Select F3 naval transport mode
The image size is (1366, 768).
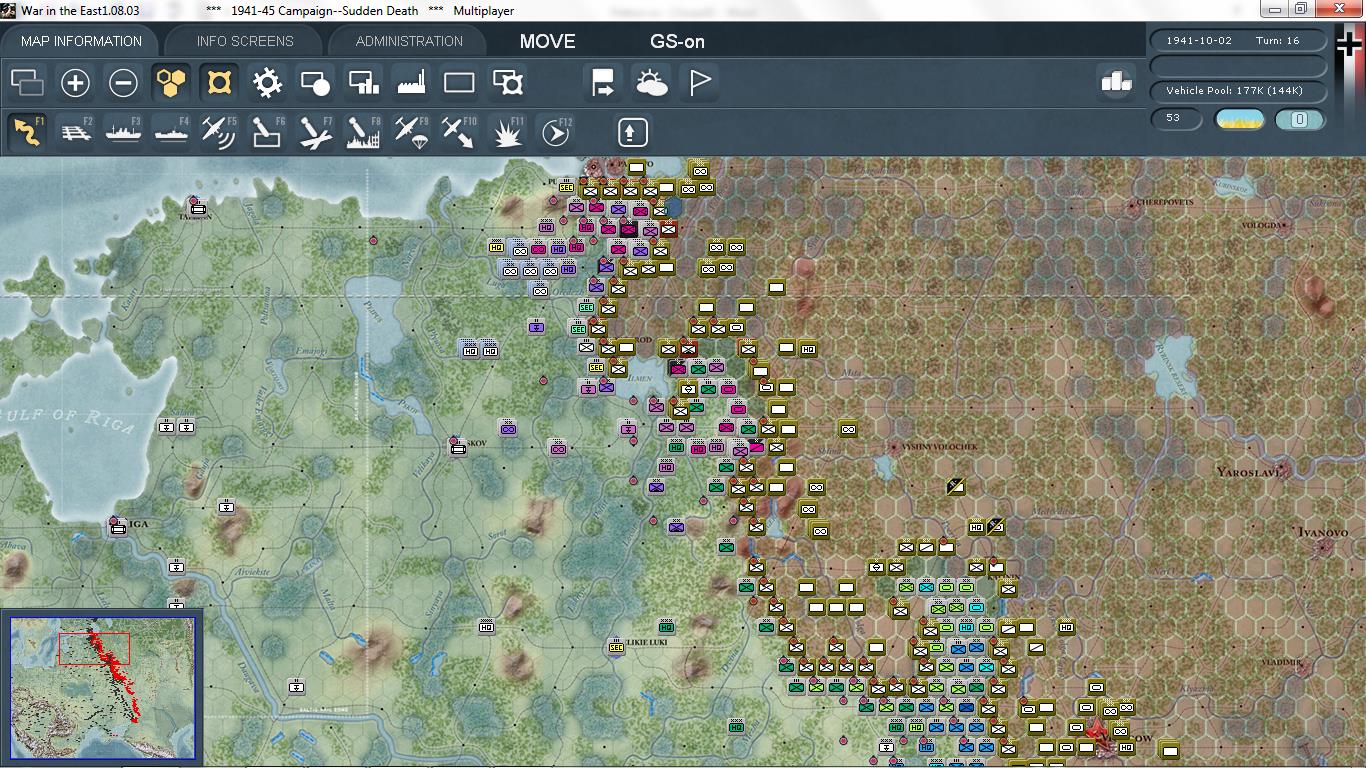(x=124, y=132)
